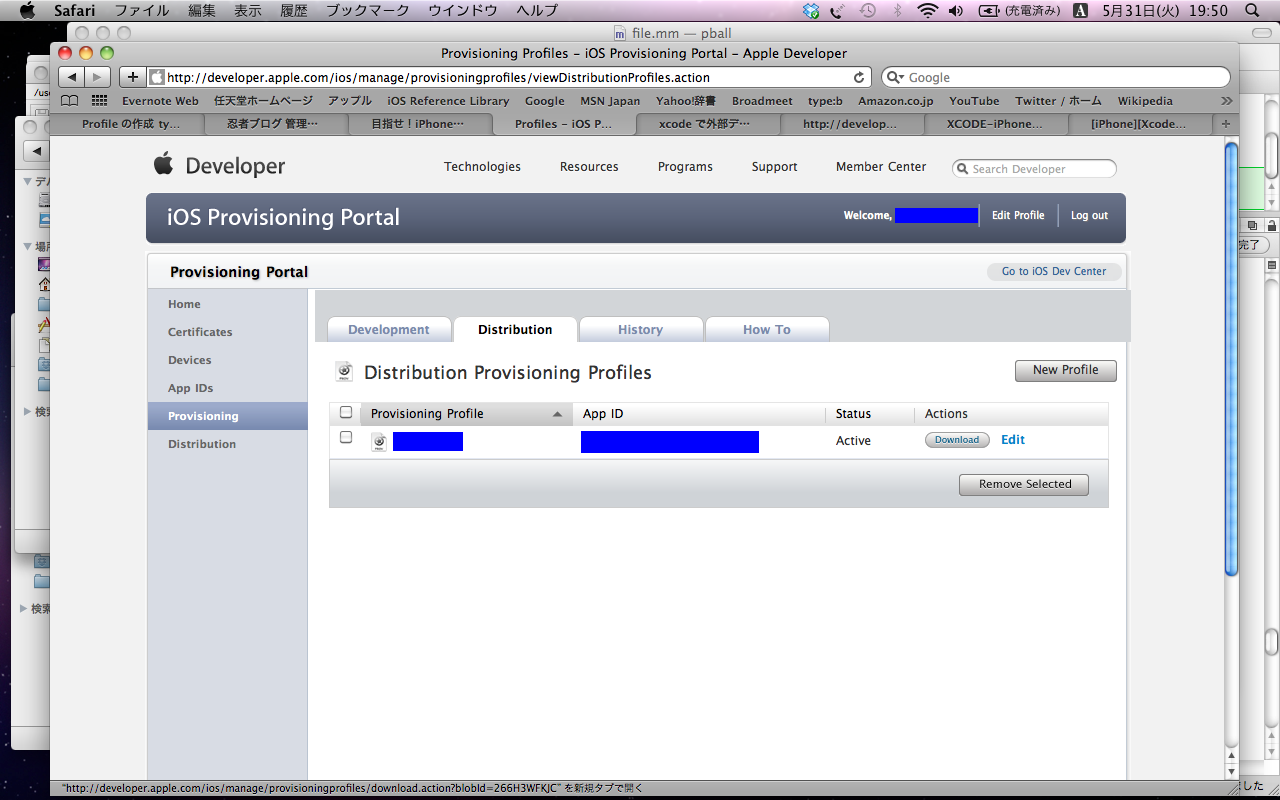Sort by the Provisioning Profile column arrow
The height and width of the screenshot is (800, 1280).
(x=557, y=414)
